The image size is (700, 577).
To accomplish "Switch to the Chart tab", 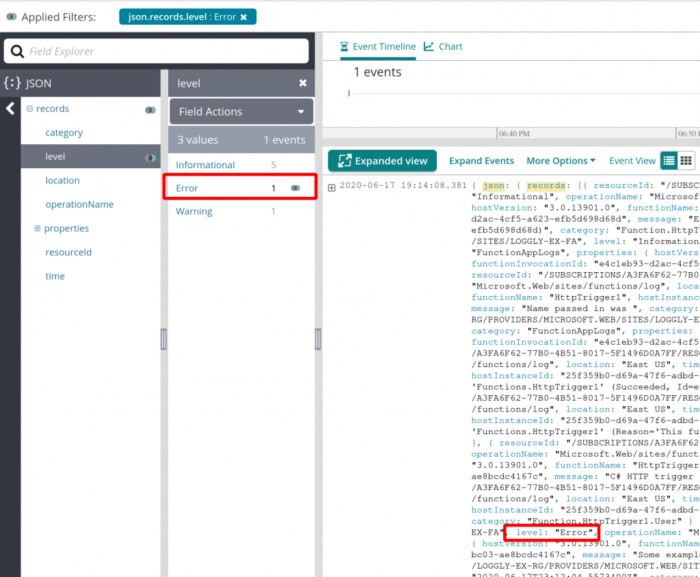I will pyautogui.click(x=443, y=46).
